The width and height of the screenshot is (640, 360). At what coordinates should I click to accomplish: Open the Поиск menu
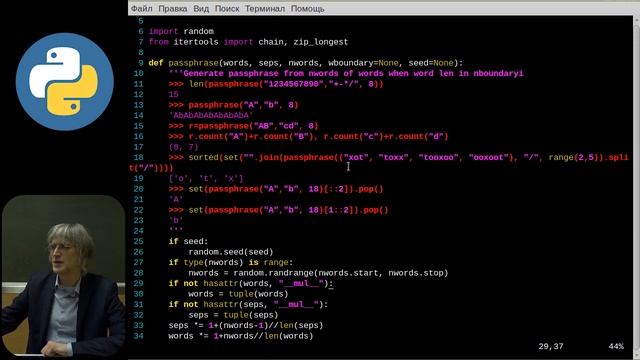pos(227,9)
